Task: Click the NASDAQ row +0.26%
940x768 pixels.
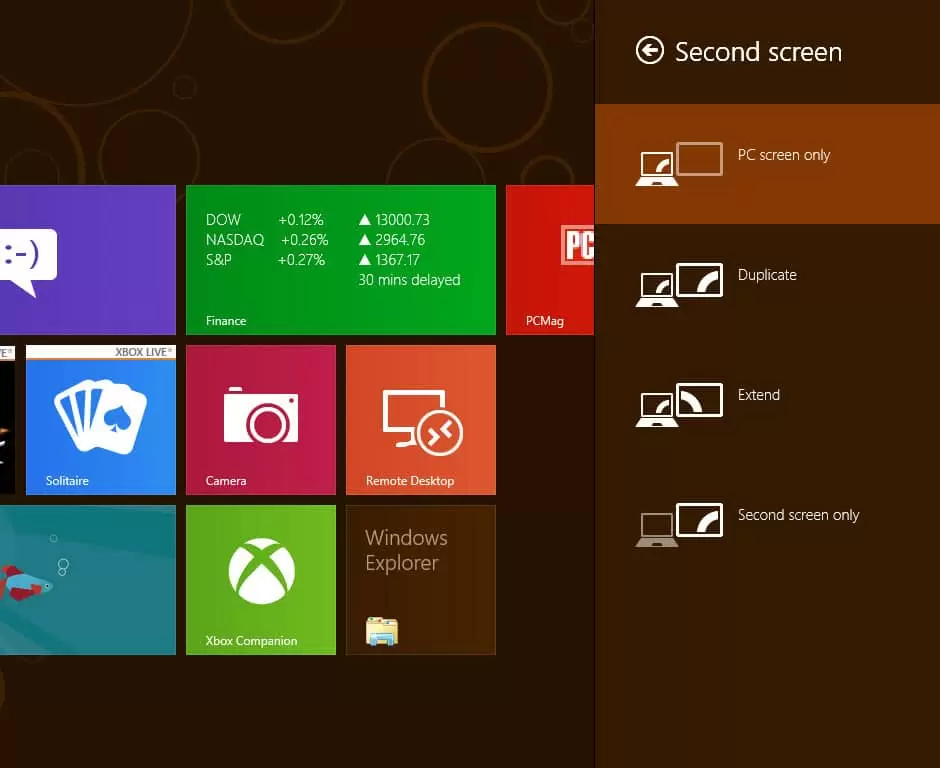Action: point(305,240)
